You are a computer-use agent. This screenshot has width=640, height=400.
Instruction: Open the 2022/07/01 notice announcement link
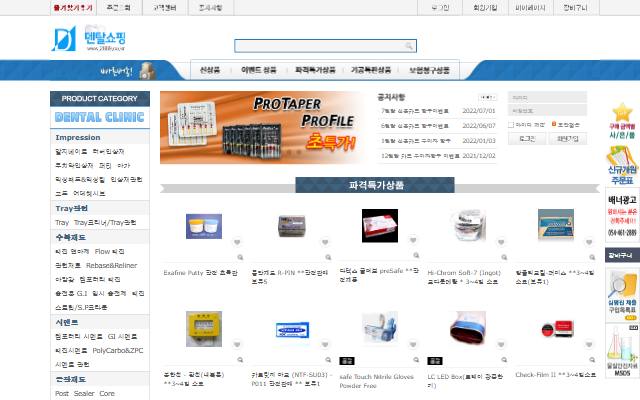point(436,111)
